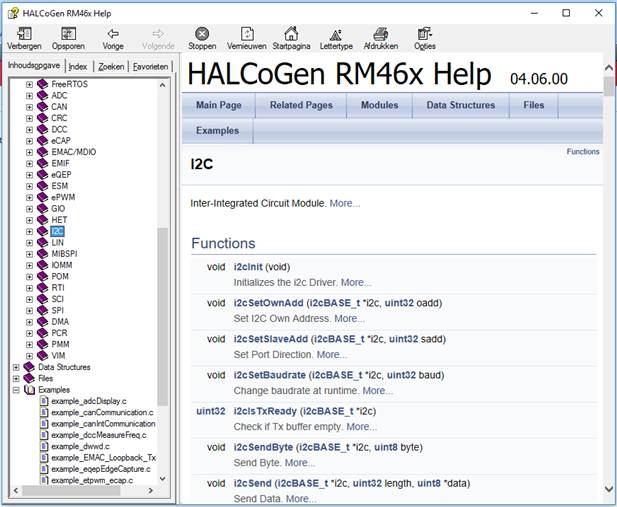
Task: Click the VIM book icon
Action: [42, 356]
